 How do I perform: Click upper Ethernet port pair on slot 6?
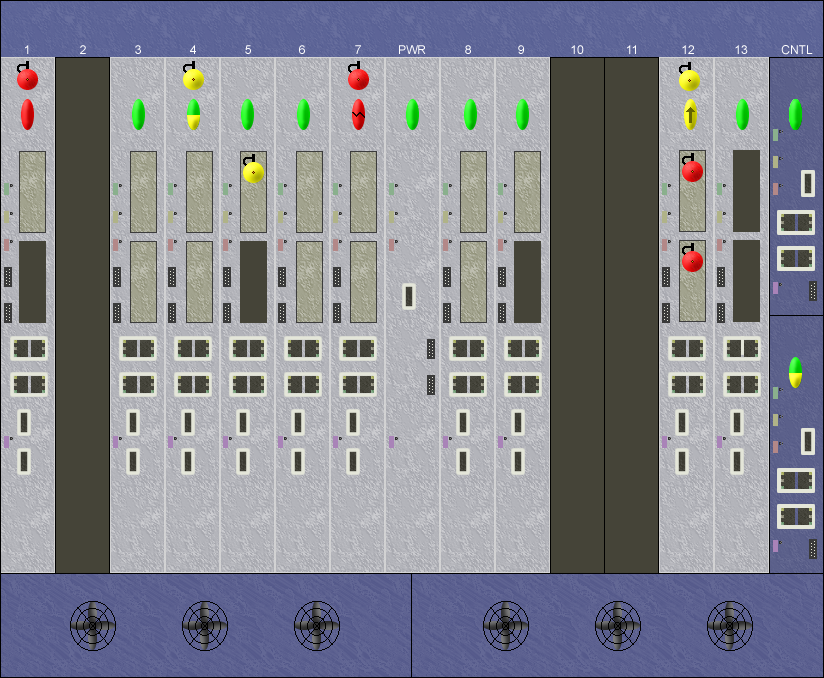coord(303,348)
